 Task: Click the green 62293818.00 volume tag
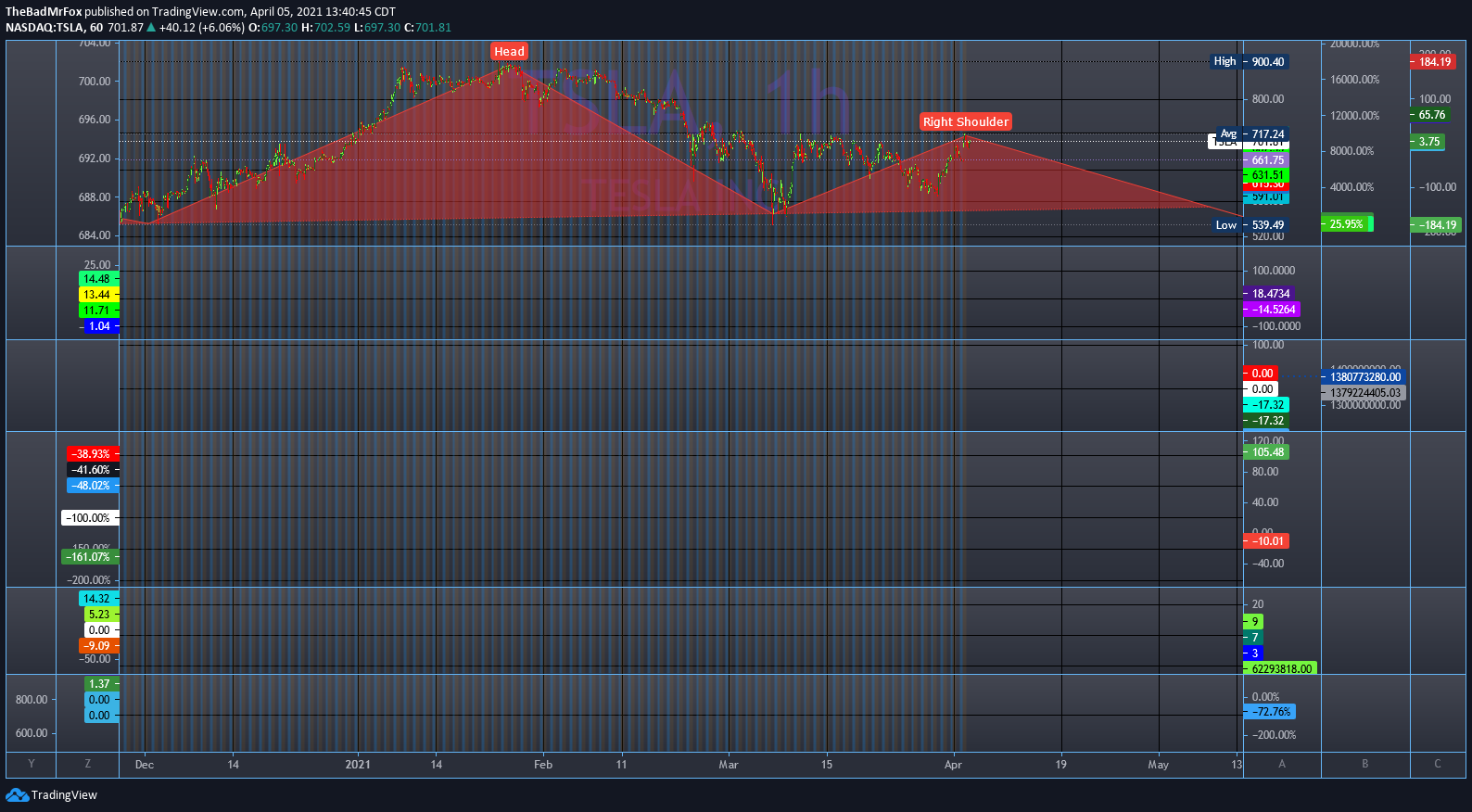tap(1280, 668)
